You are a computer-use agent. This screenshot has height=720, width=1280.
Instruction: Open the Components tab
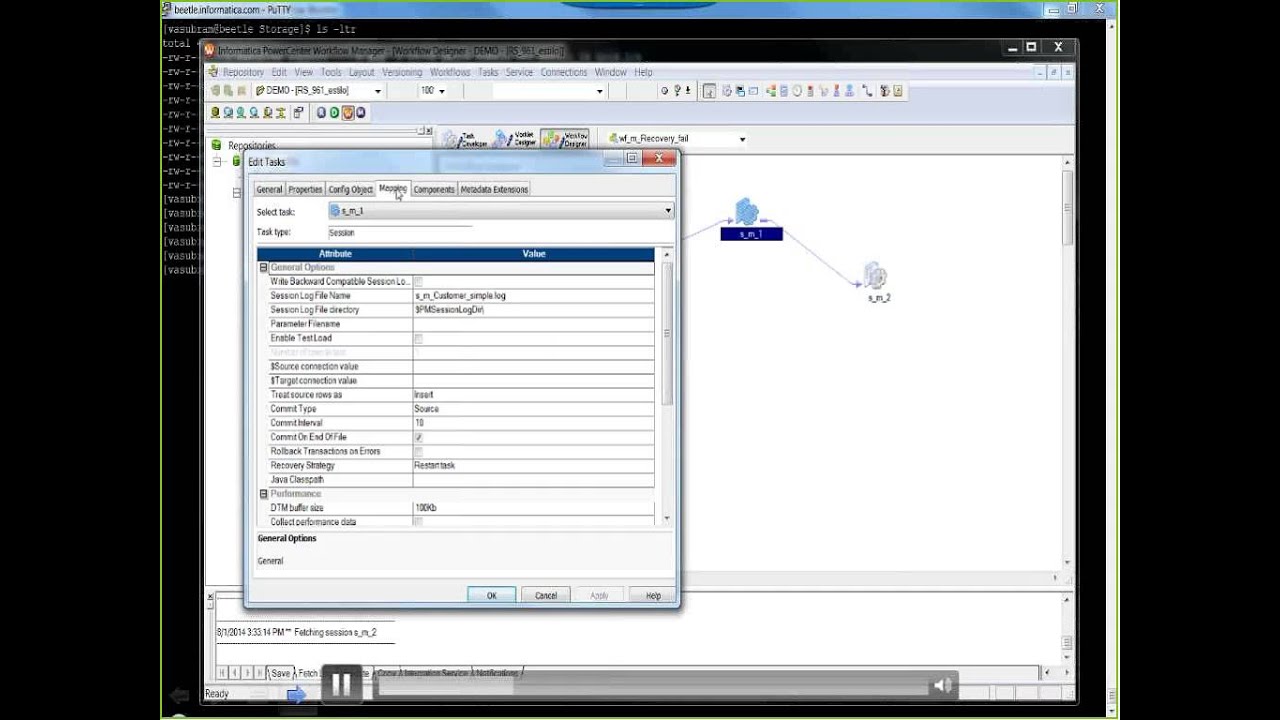(x=434, y=189)
